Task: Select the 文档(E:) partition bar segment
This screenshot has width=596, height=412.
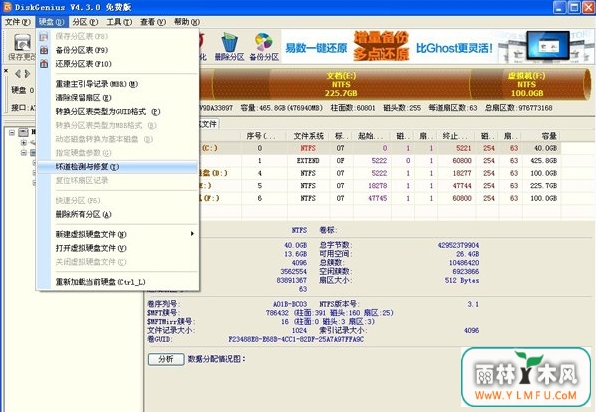Action: tap(341, 84)
